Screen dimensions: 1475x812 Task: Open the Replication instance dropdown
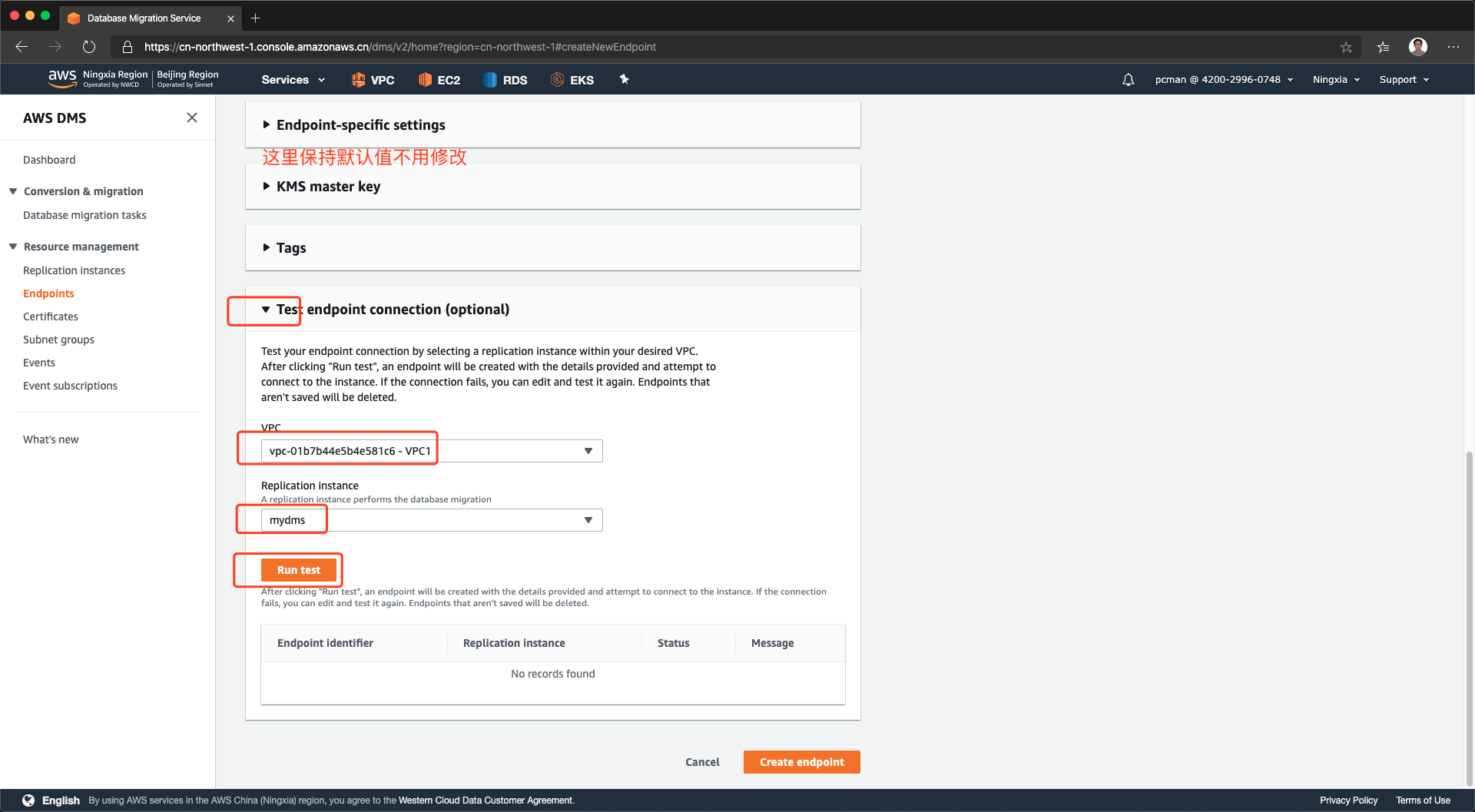pyautogui.click(x=432, y=520)
